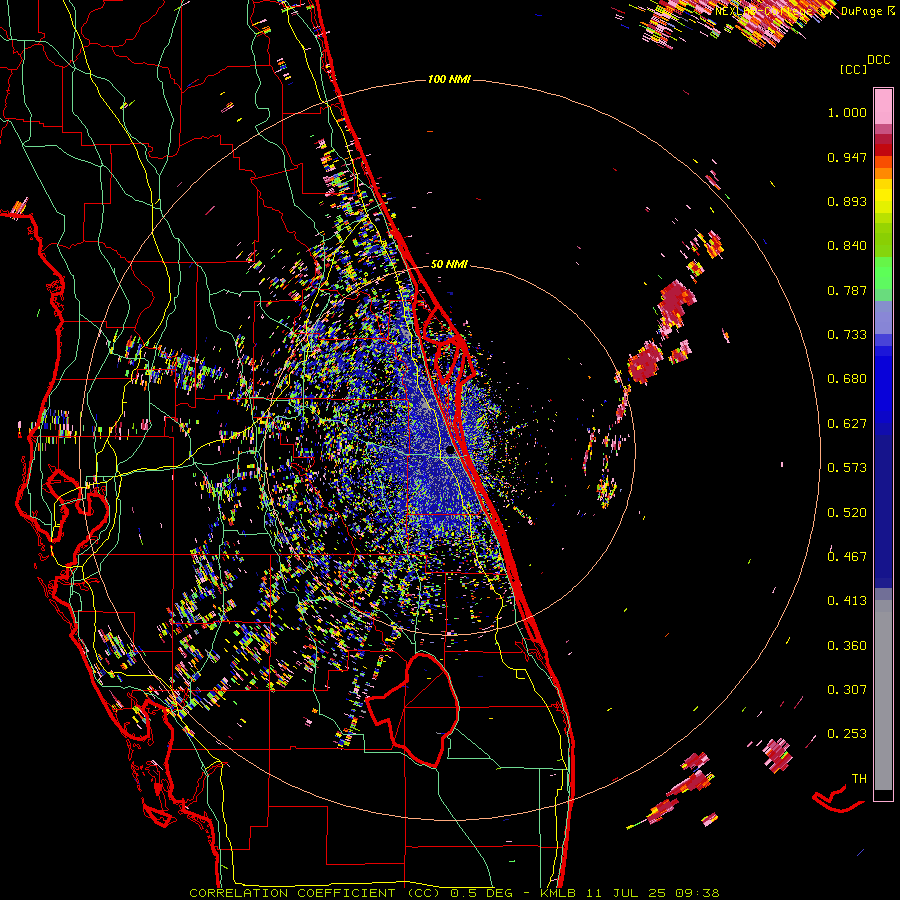900x900 pixels.
Task: Click the 0.787 legend value
Action: click(x=847, y=290)
